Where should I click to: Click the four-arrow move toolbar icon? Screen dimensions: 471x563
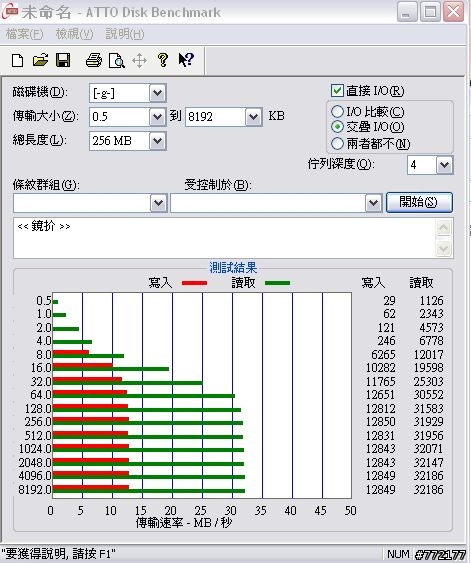point(139,60)
